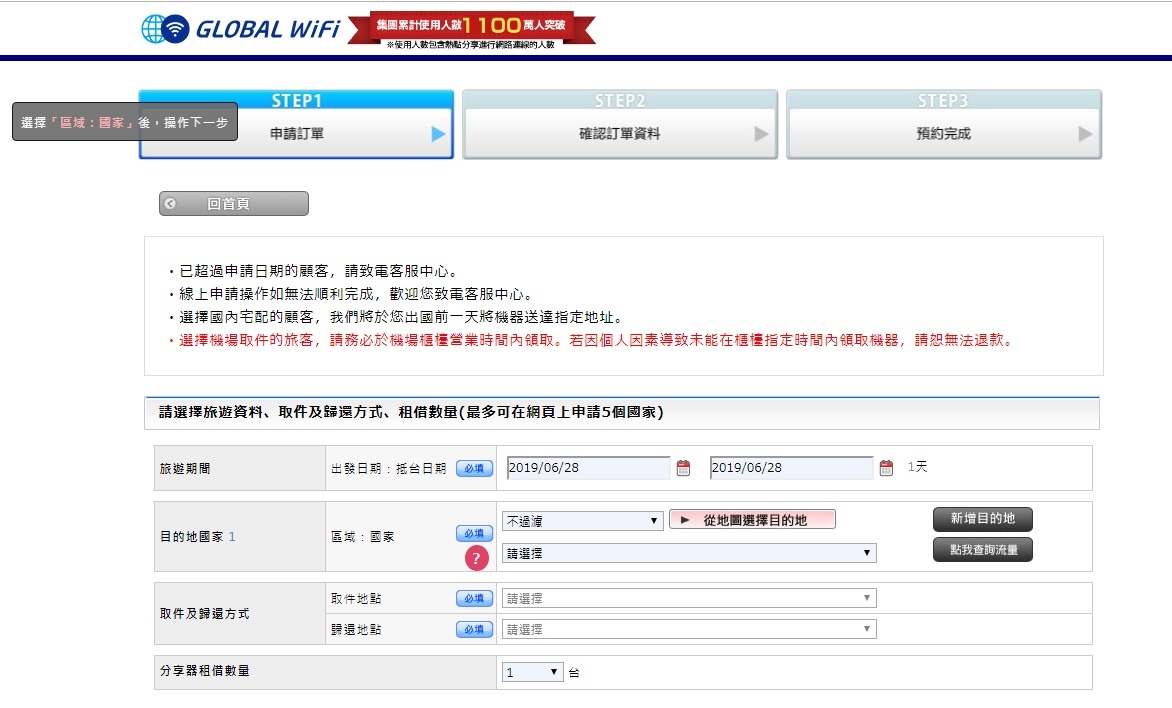This screenshot has height=708, width=1172.
Task: Open the 取件地點 pickup location dropdown
Action: tap(689, 598)
